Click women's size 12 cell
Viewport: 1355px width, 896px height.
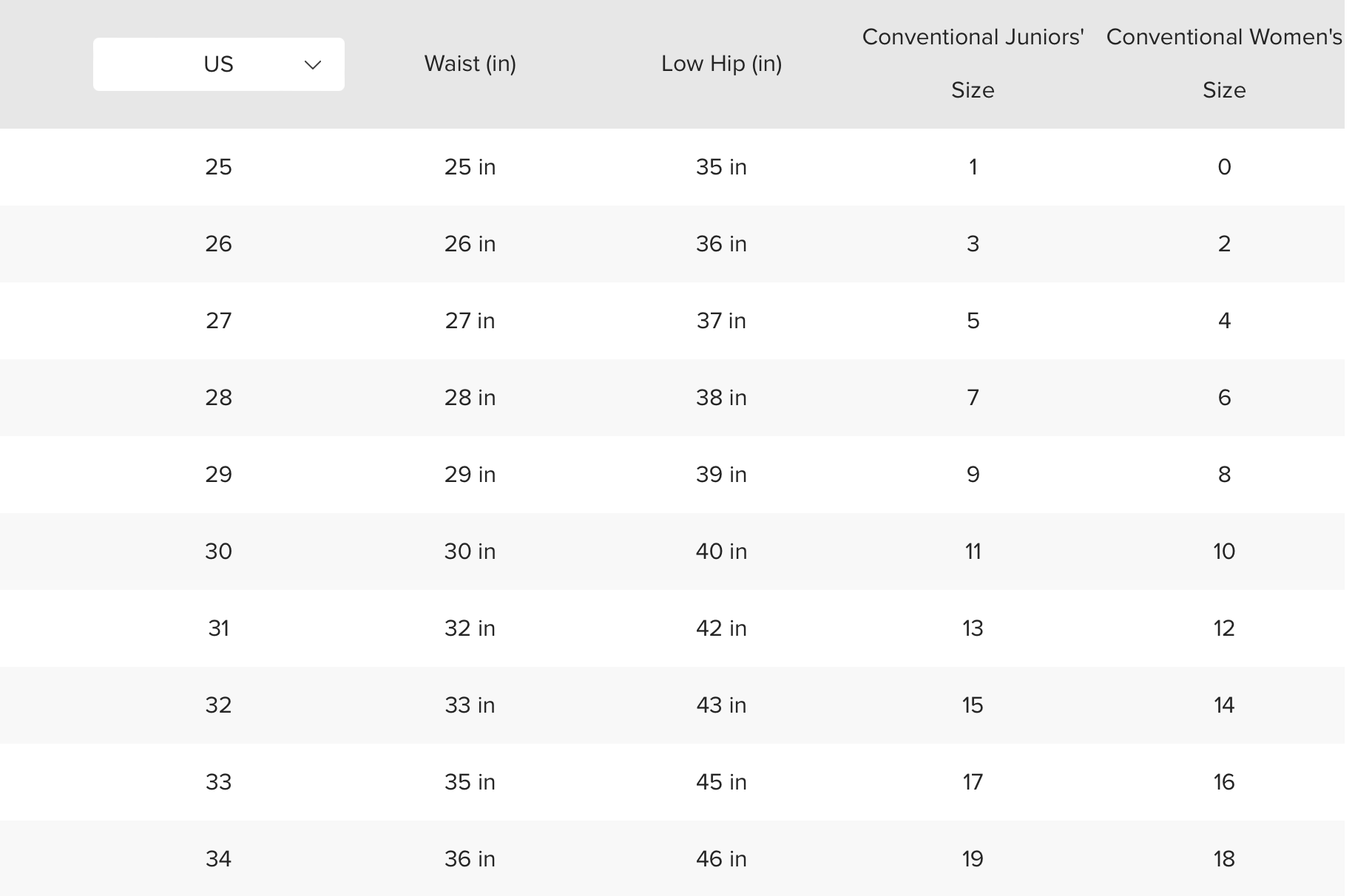(x=1224, y=628)
